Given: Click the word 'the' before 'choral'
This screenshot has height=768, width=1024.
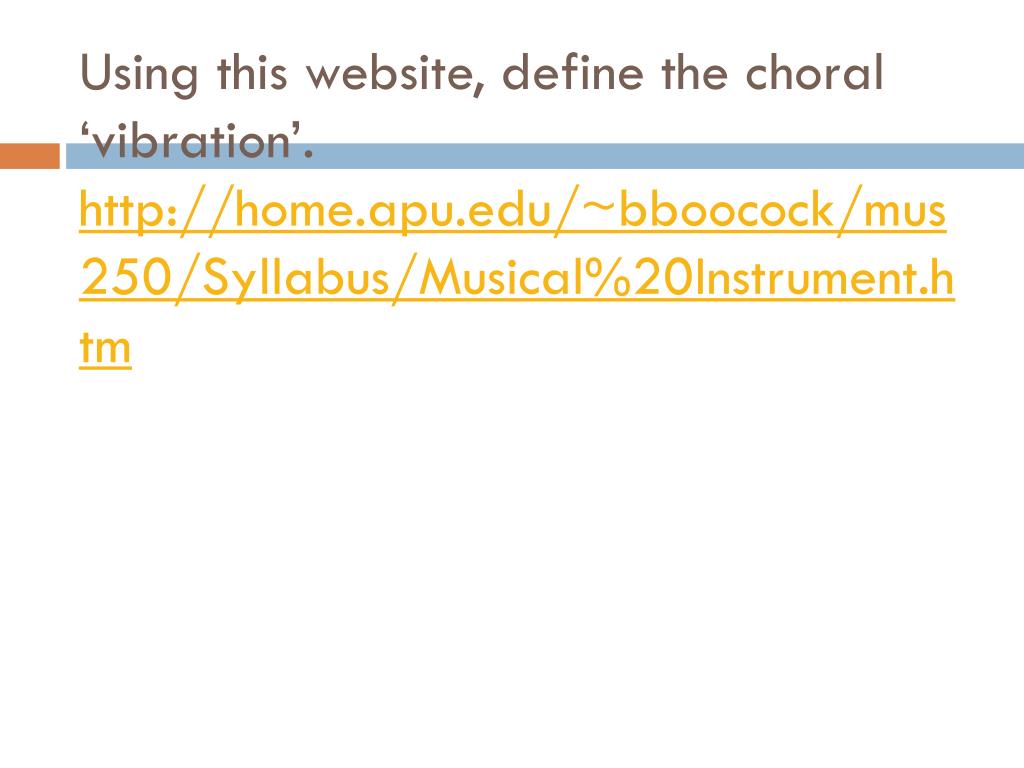Looking at the screenshot, I should pyautogui.click(x=694, y=72).
